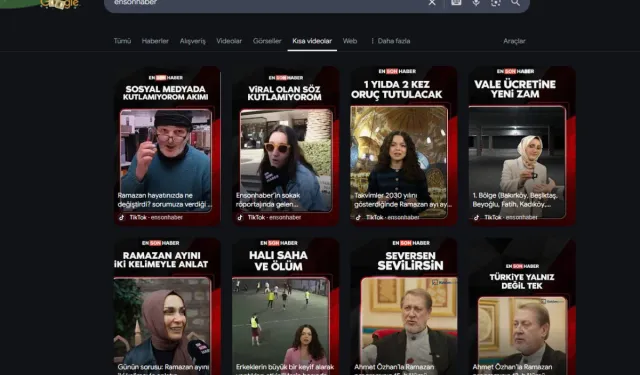The image size is (640, 375).
Task: Click TikTok icon under Vale Ücretine video
Action: click(x=476, y=217)
